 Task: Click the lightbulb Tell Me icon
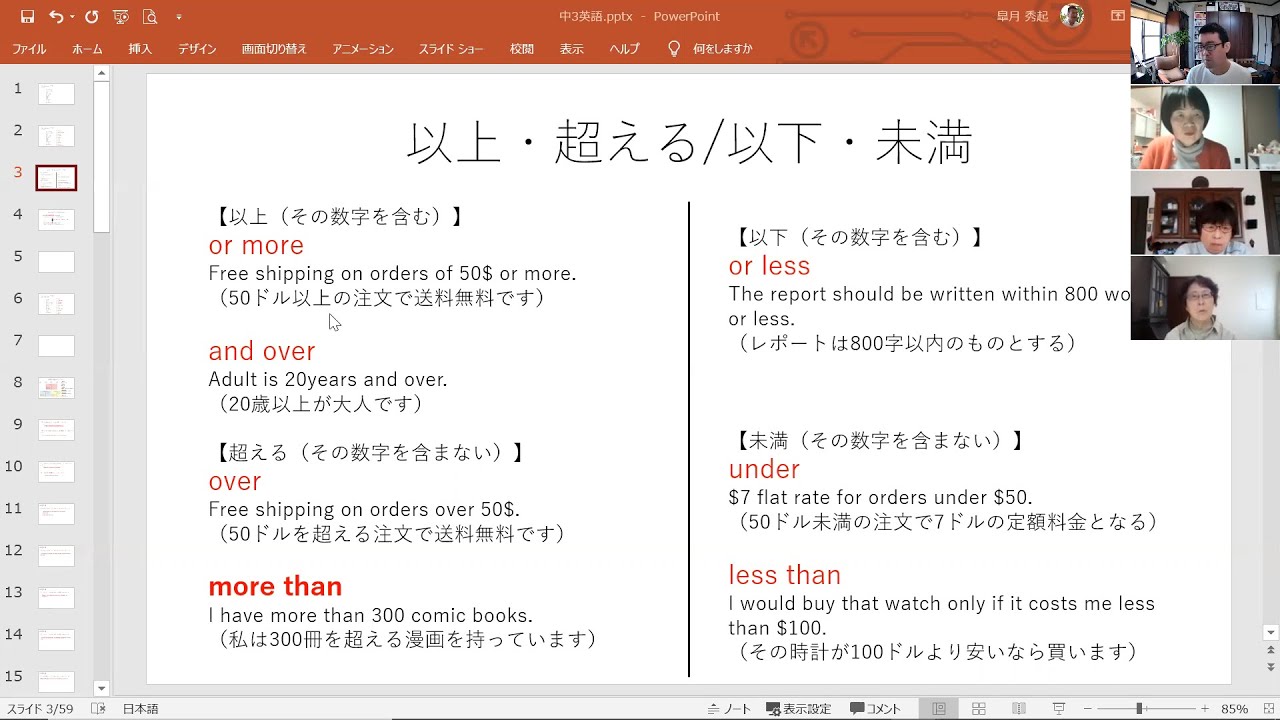pos(674,48)
